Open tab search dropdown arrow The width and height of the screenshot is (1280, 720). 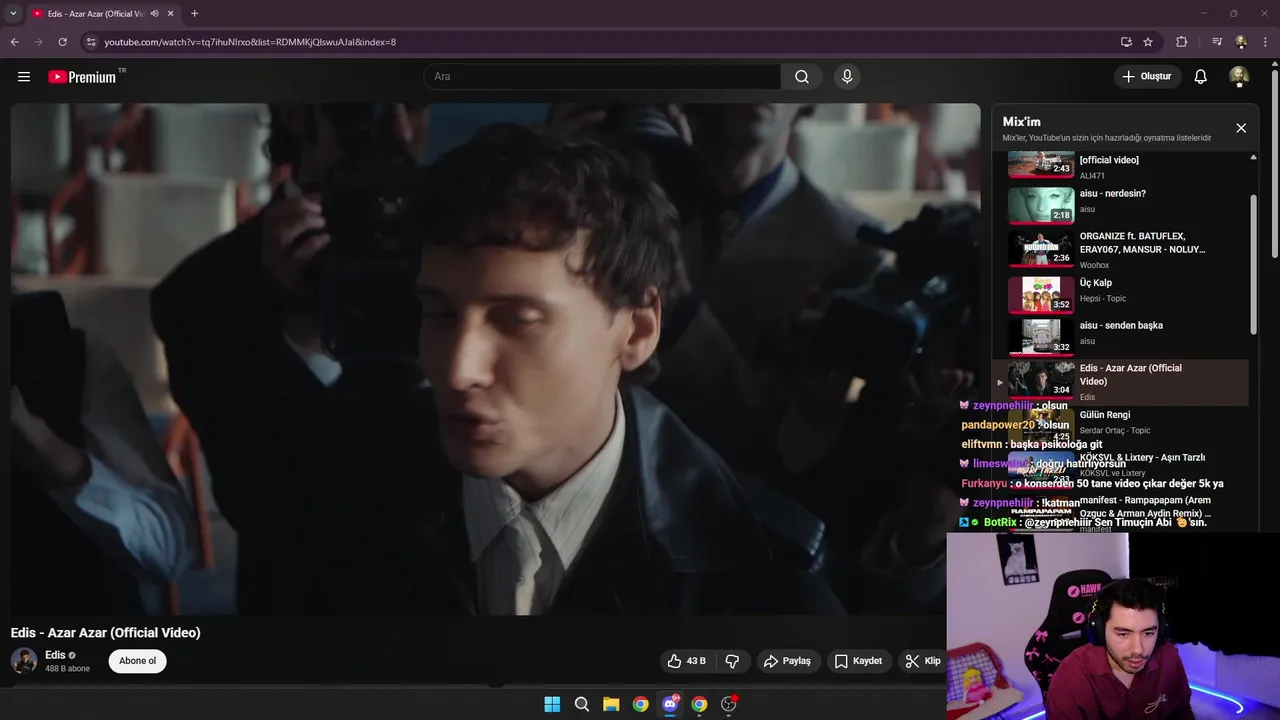coord(13,14)
